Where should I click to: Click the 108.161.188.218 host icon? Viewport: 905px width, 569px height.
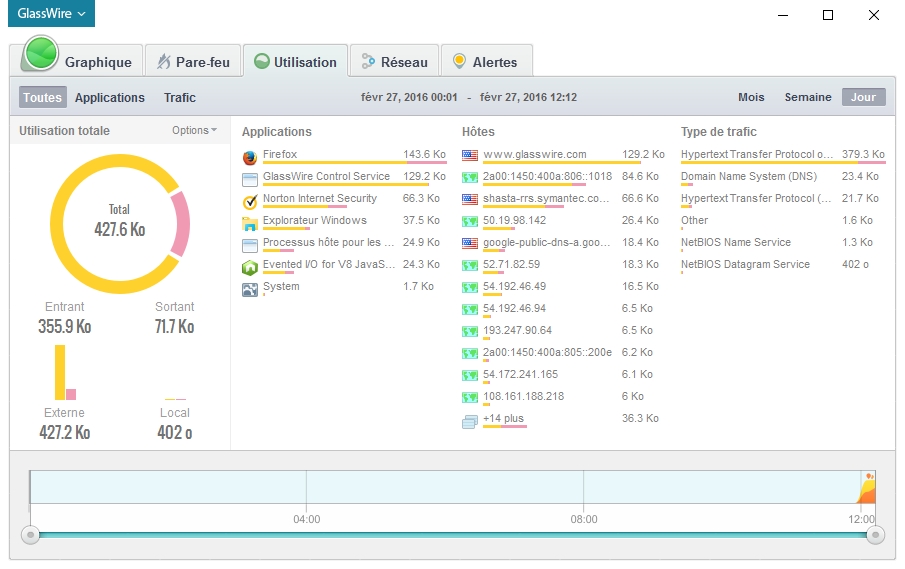(470, 397)
